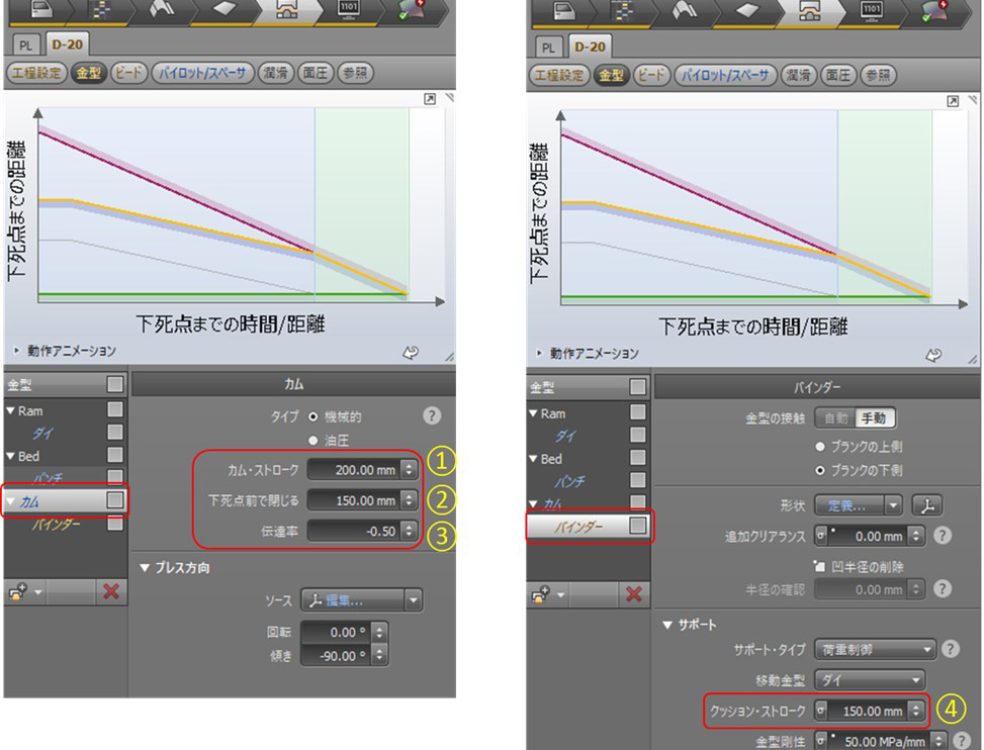Screen dimensions: 984x750
Task: Click the カム・ストローク 200.00 mm field
Action: tap(362, 469)
